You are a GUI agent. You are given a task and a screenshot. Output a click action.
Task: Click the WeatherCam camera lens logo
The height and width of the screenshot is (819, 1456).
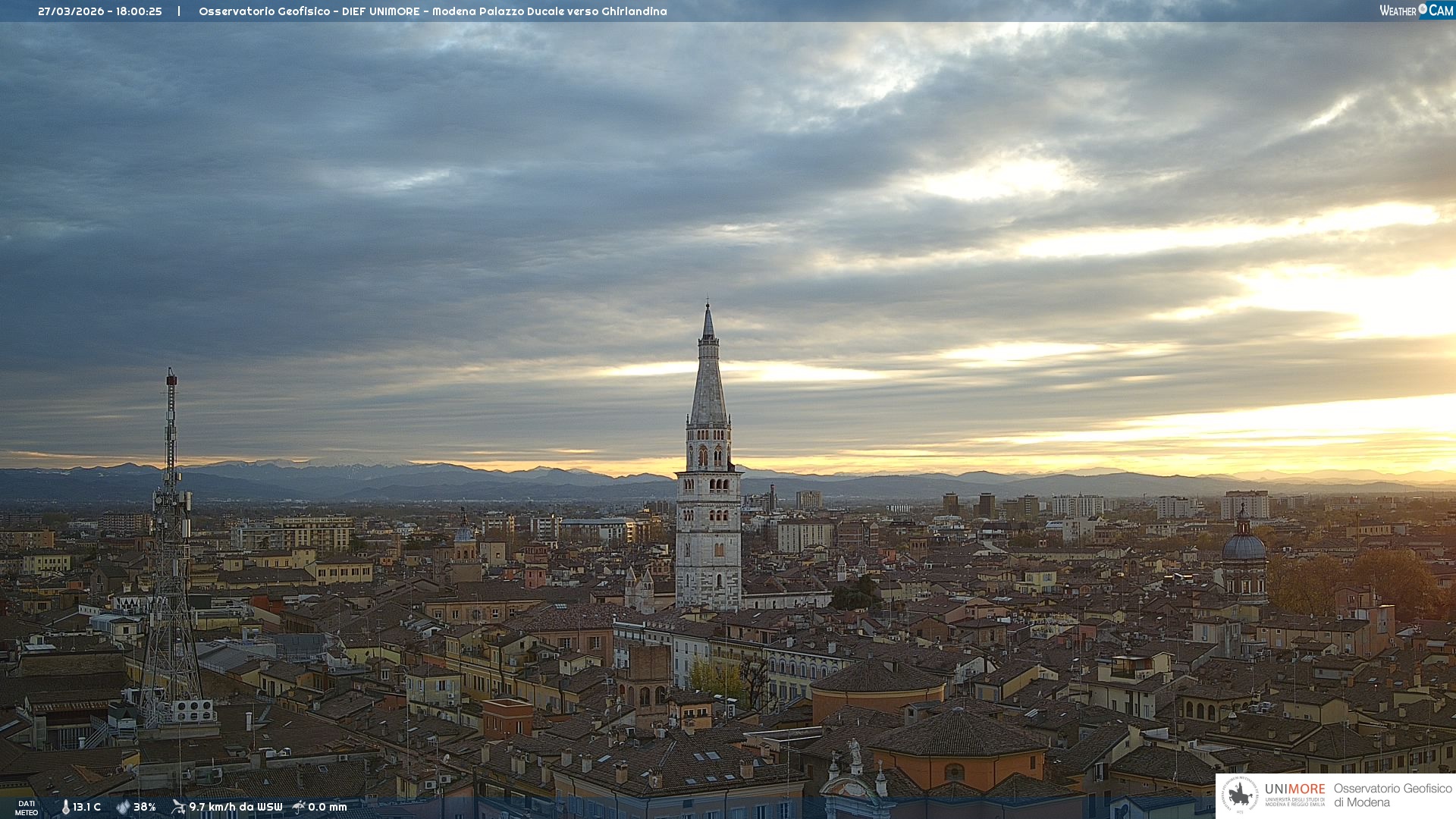tap(1423, 9)
